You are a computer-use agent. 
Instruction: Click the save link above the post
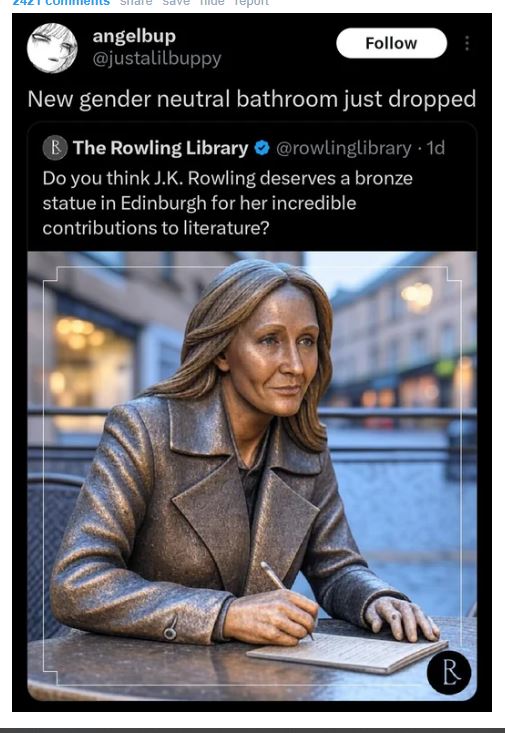point(176,2)
